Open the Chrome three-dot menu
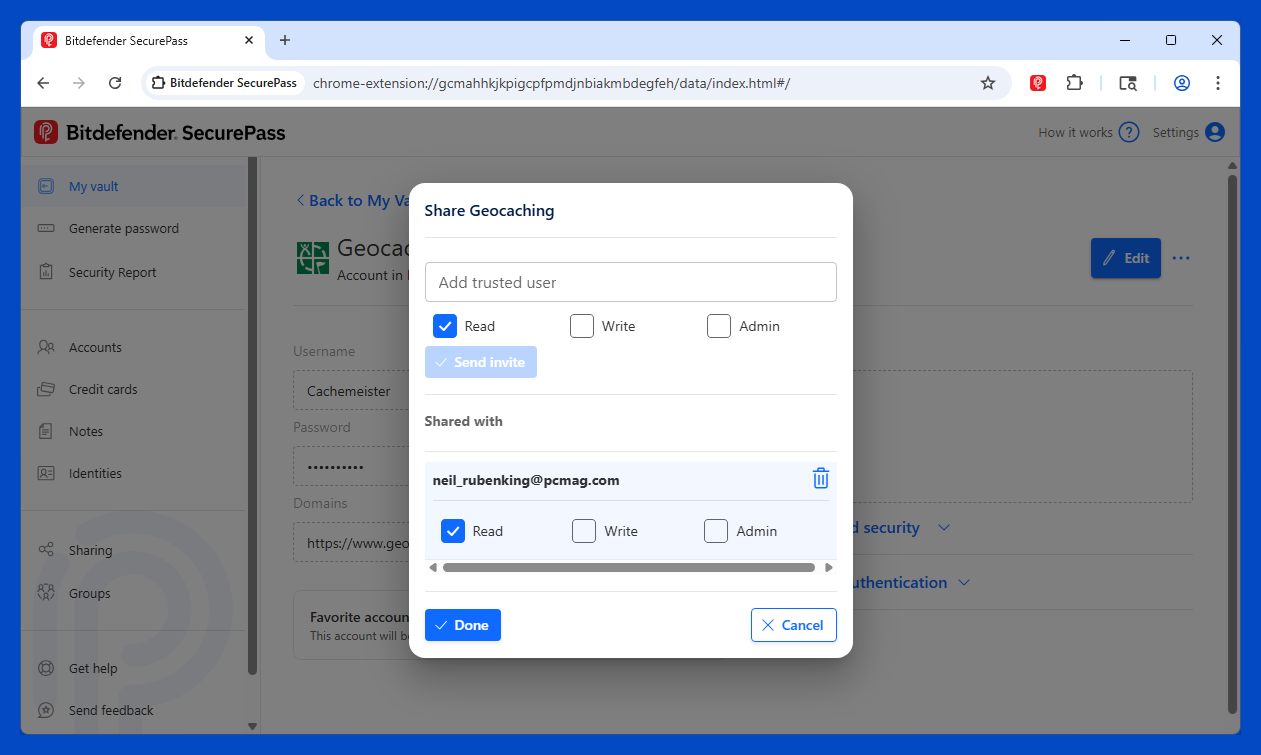 [1218, 83]
